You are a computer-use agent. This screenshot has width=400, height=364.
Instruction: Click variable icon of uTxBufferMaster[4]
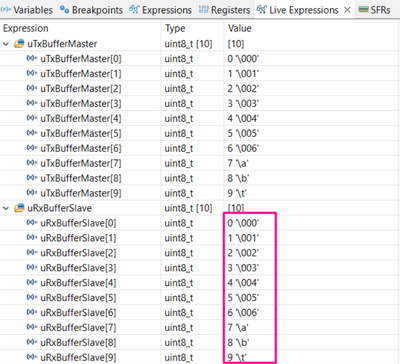(31, 118)
